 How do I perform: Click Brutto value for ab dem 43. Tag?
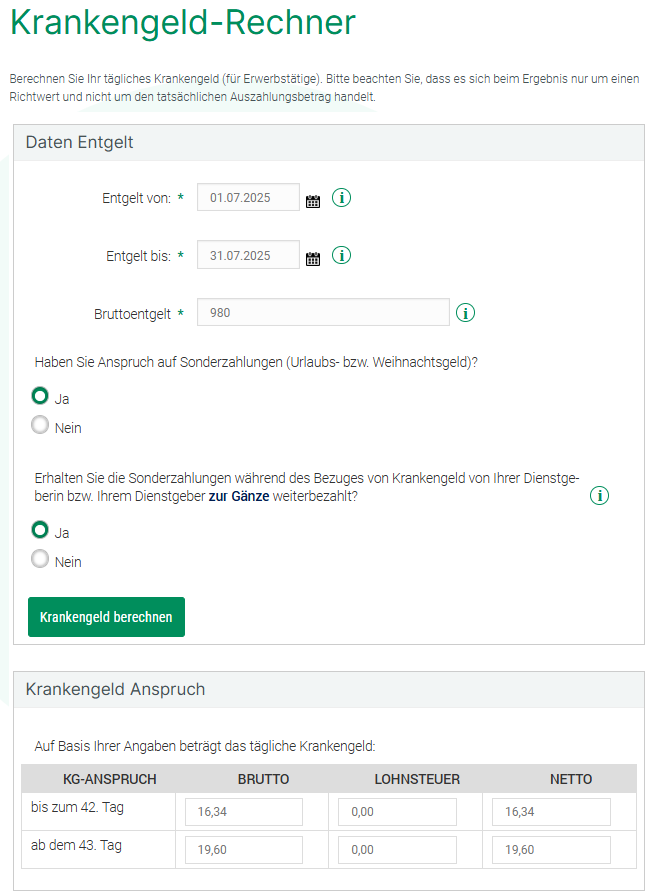click(x=243, y=850)
